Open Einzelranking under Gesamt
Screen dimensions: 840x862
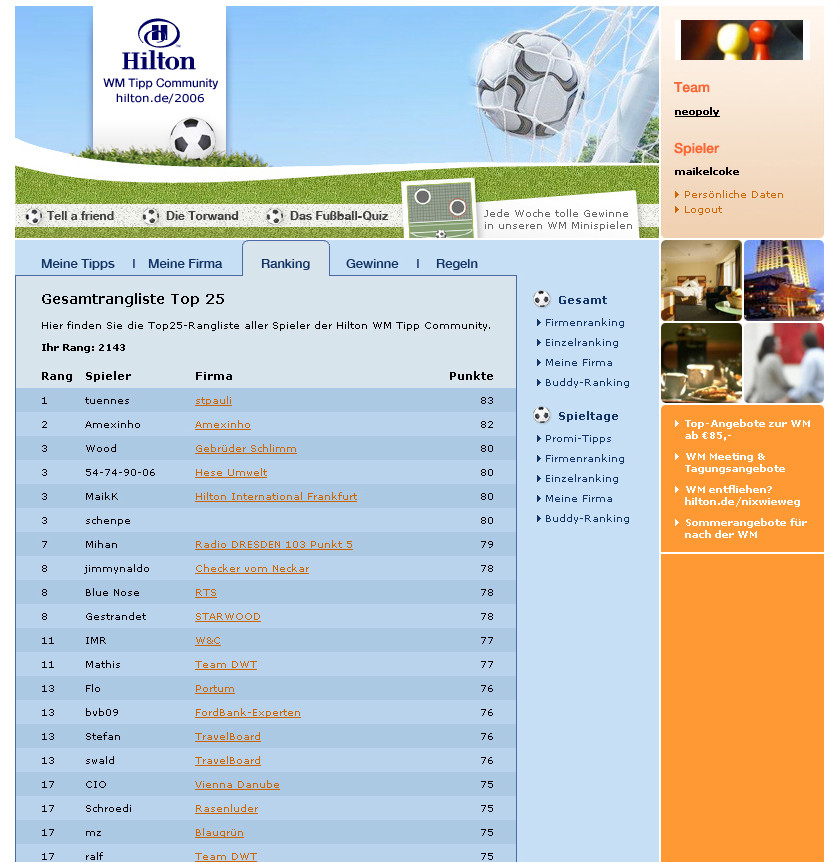pyautogui.click(x=582, y=342)
